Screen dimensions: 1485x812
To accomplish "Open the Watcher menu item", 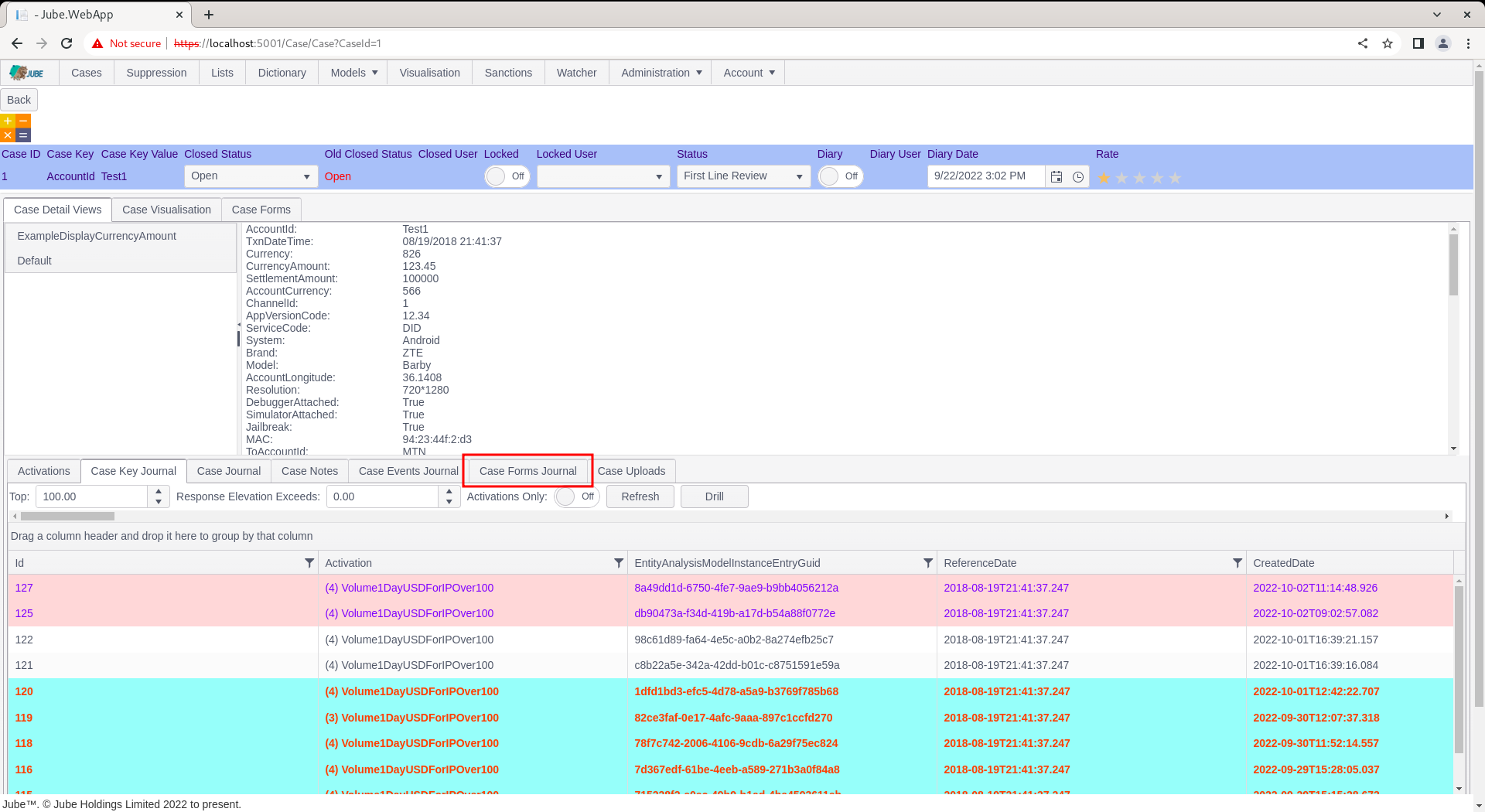I will tap(576, 73).
